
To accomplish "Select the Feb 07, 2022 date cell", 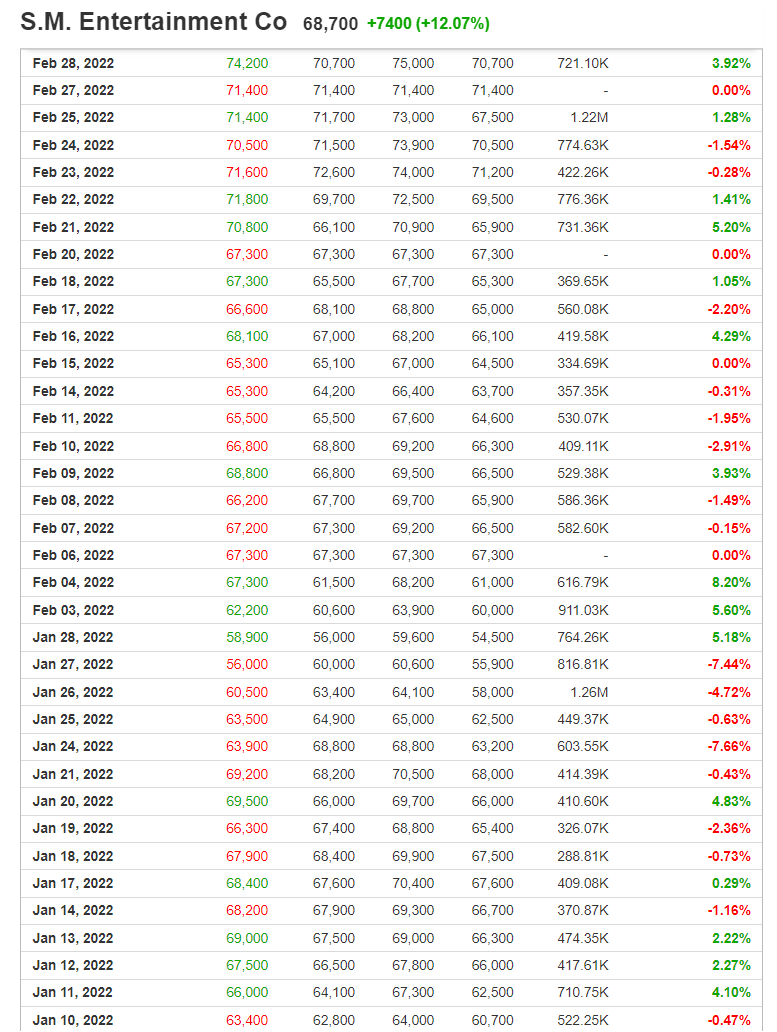I will 73,528.
